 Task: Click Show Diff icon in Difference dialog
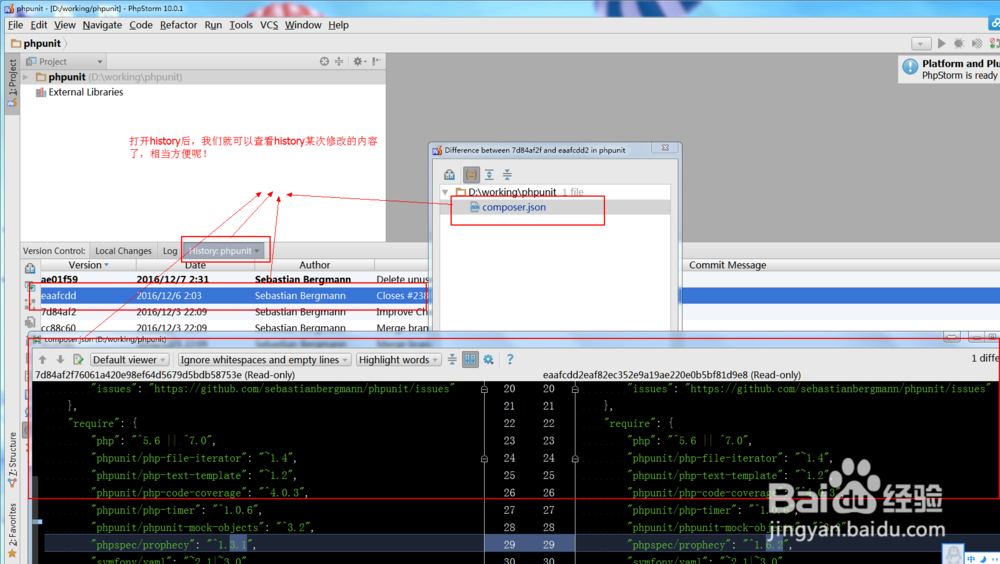pyautogui.click(x=450, y=174)
